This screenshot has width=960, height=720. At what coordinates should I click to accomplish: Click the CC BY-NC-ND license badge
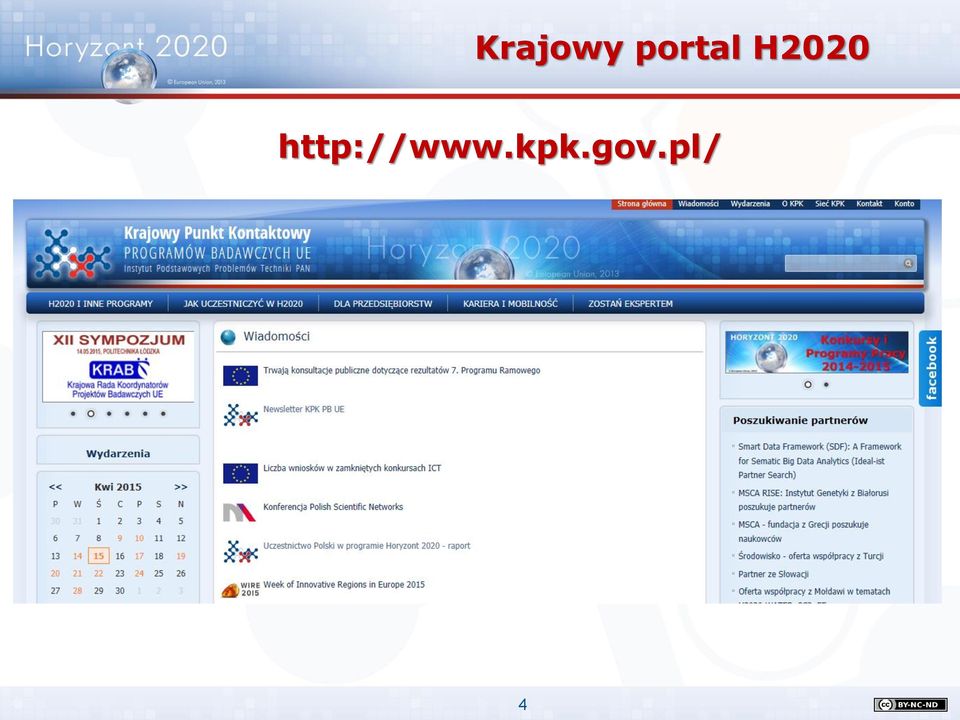(x=910, y=704)
